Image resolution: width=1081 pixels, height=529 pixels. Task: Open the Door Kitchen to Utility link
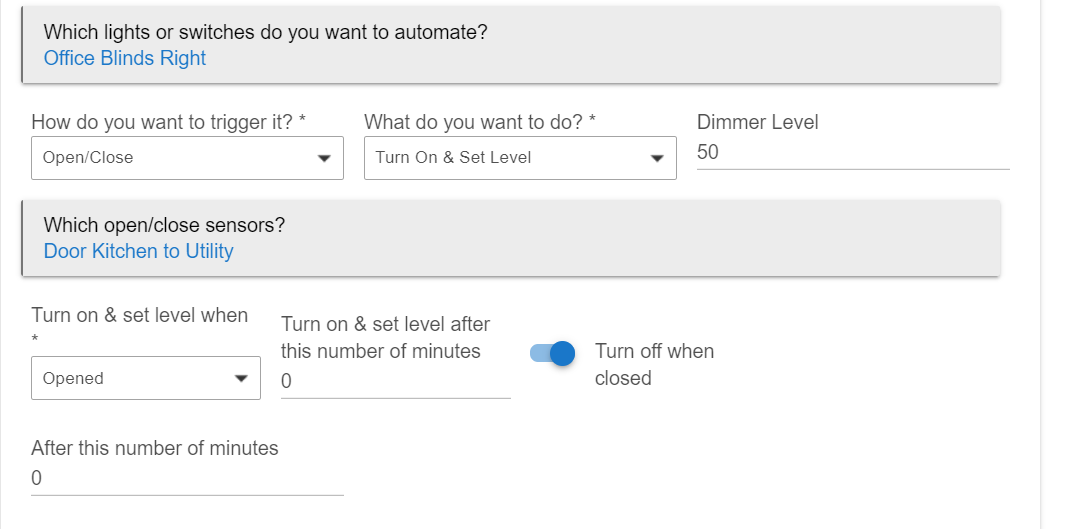click(x=138, y=251)
